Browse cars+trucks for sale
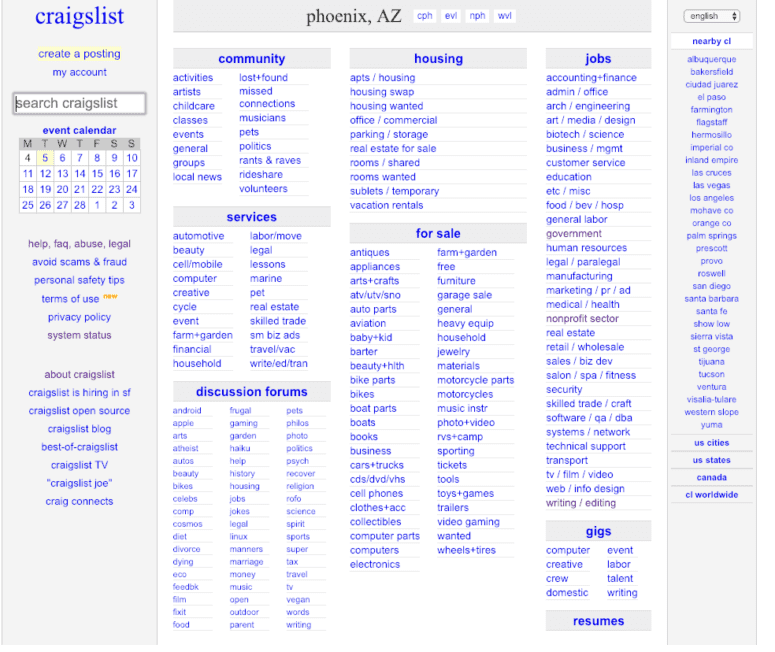 [x=377, y=465]
